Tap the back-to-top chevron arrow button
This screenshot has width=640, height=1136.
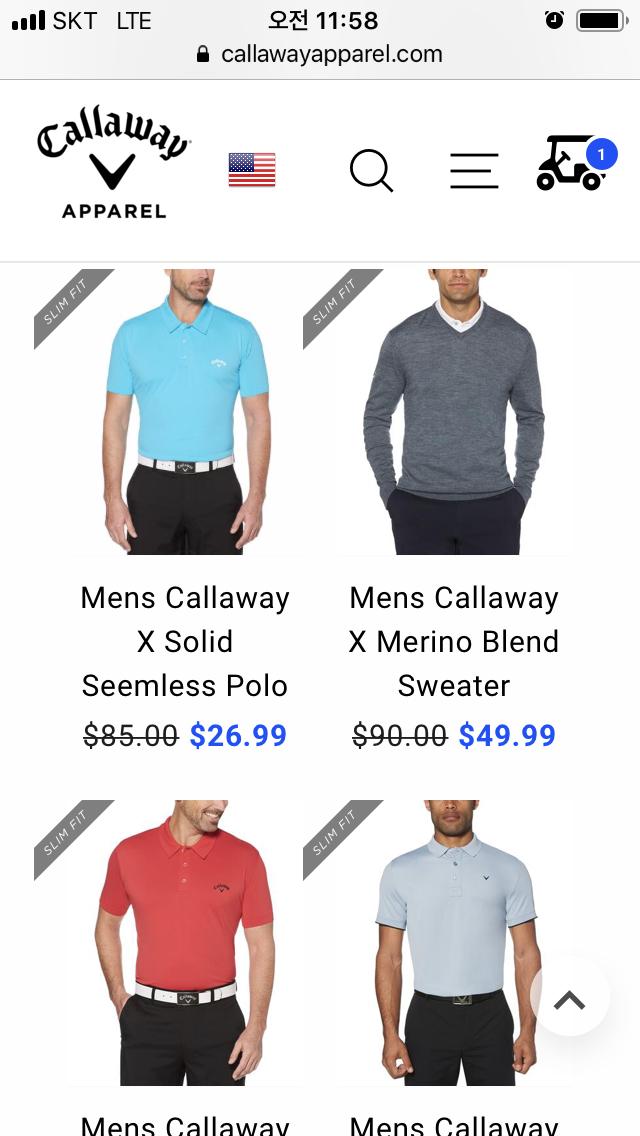569,1000
